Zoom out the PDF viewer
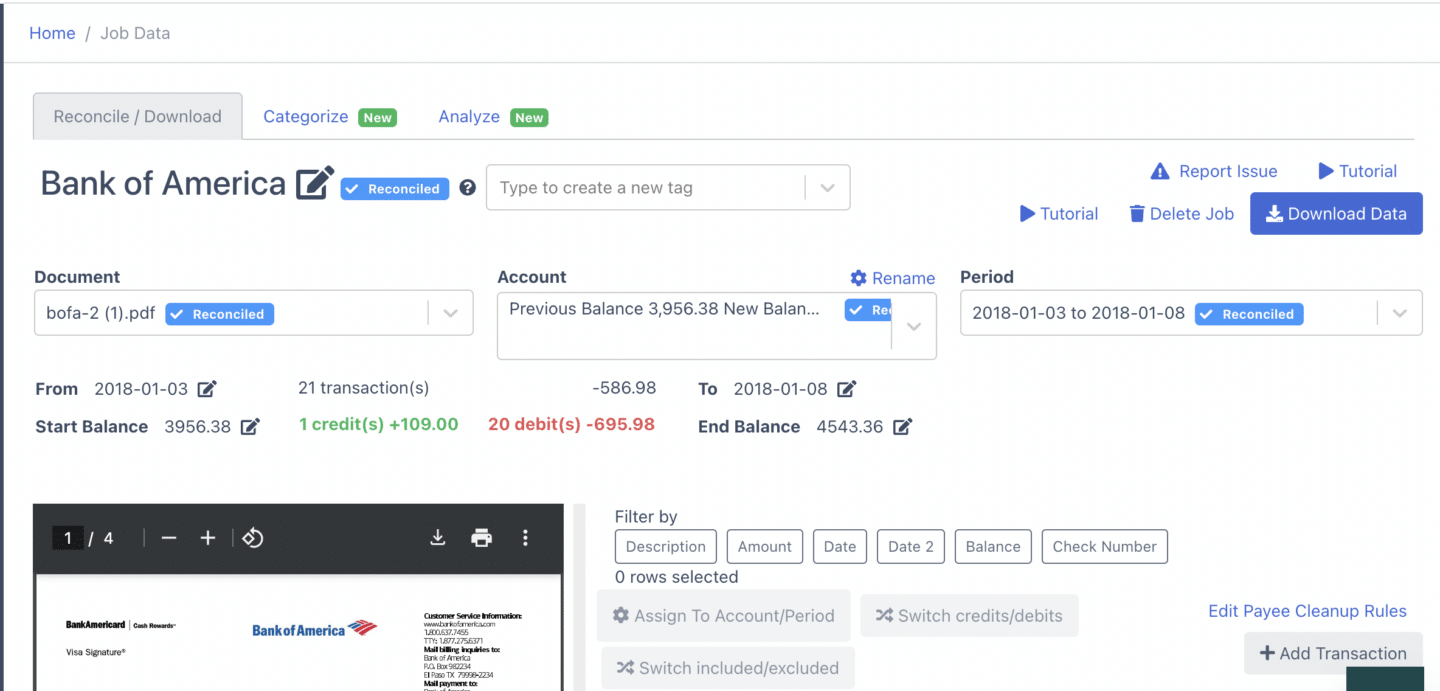The height and width of the screenshot is (691, 1440). coord(169,538)
